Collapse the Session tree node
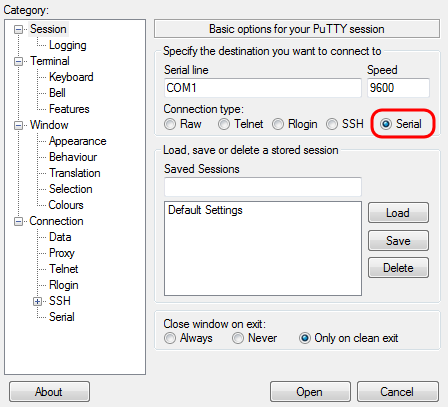Image resolution: width=448 pixels, height=407 pixels. [x=18, y=29]
